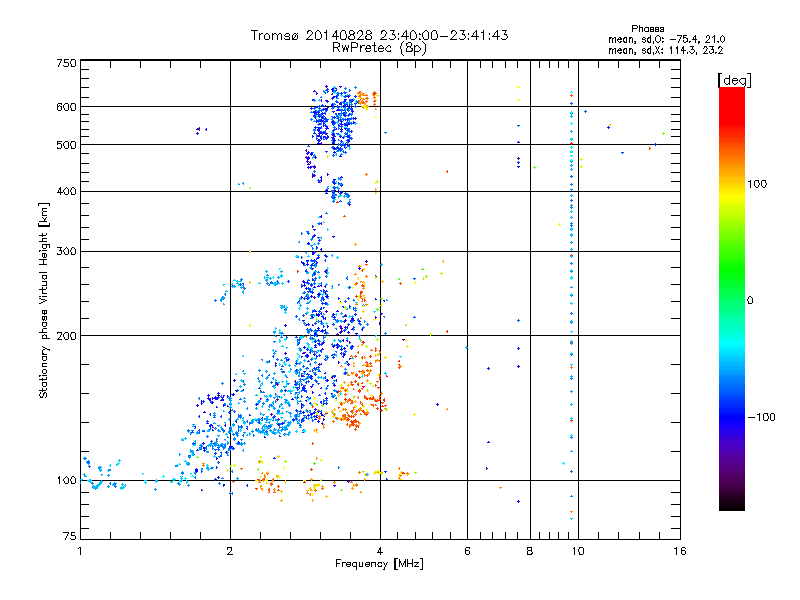Click the y-axis tick '600'

click(x=66, y=107)
